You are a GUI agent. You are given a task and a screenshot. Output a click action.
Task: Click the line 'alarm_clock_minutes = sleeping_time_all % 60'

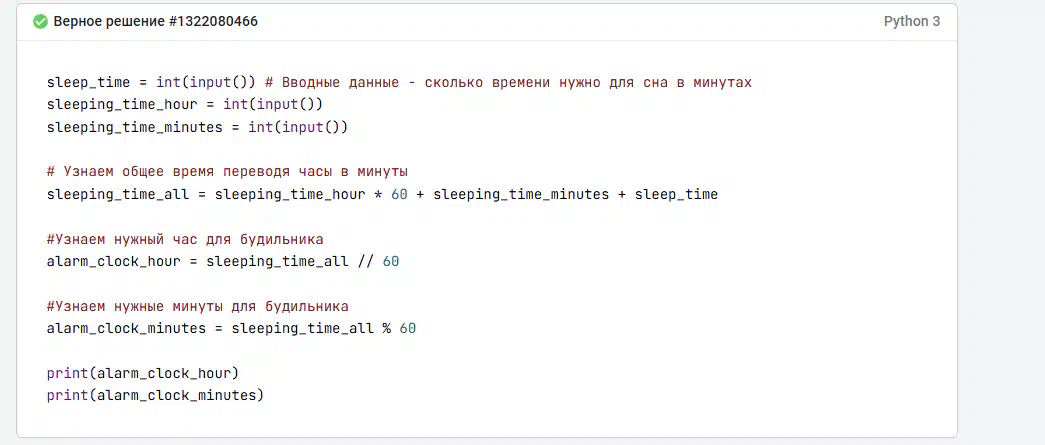(x=231, y=328)
